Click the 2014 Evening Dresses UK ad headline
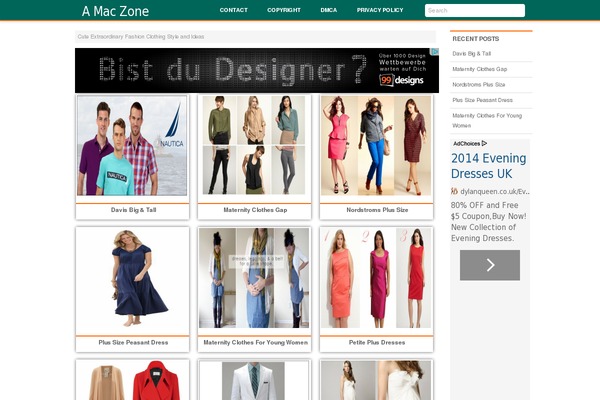The image size is (600, 400). (489, 166)
